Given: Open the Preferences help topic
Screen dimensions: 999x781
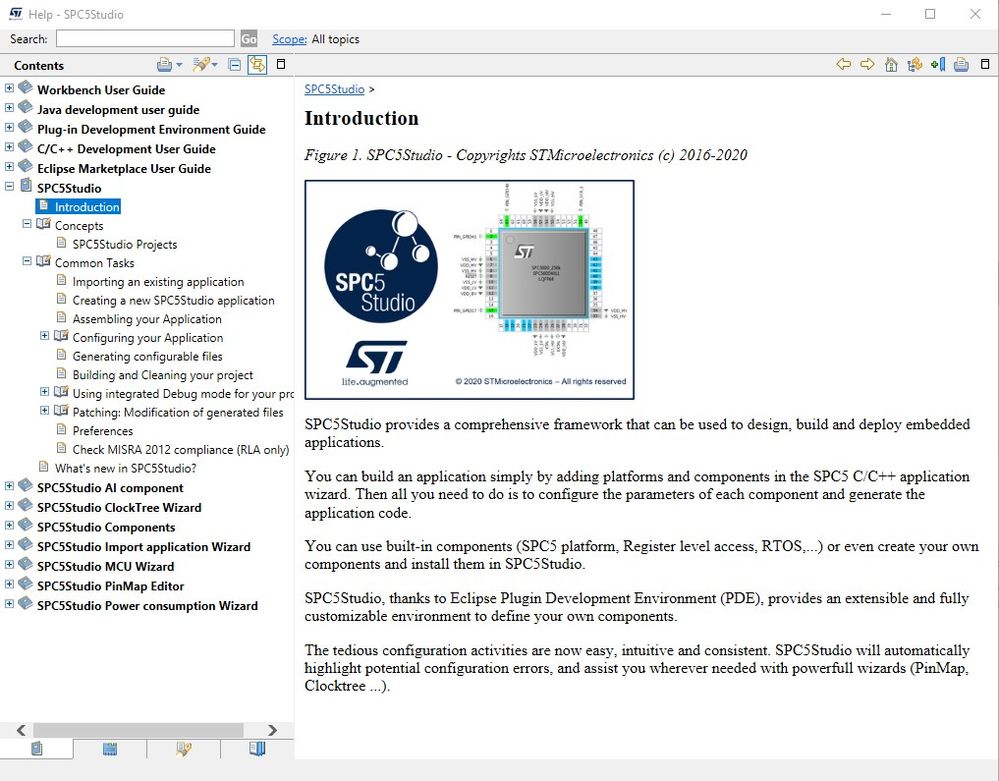Looking at the screenshot, I should pos(103,431).
